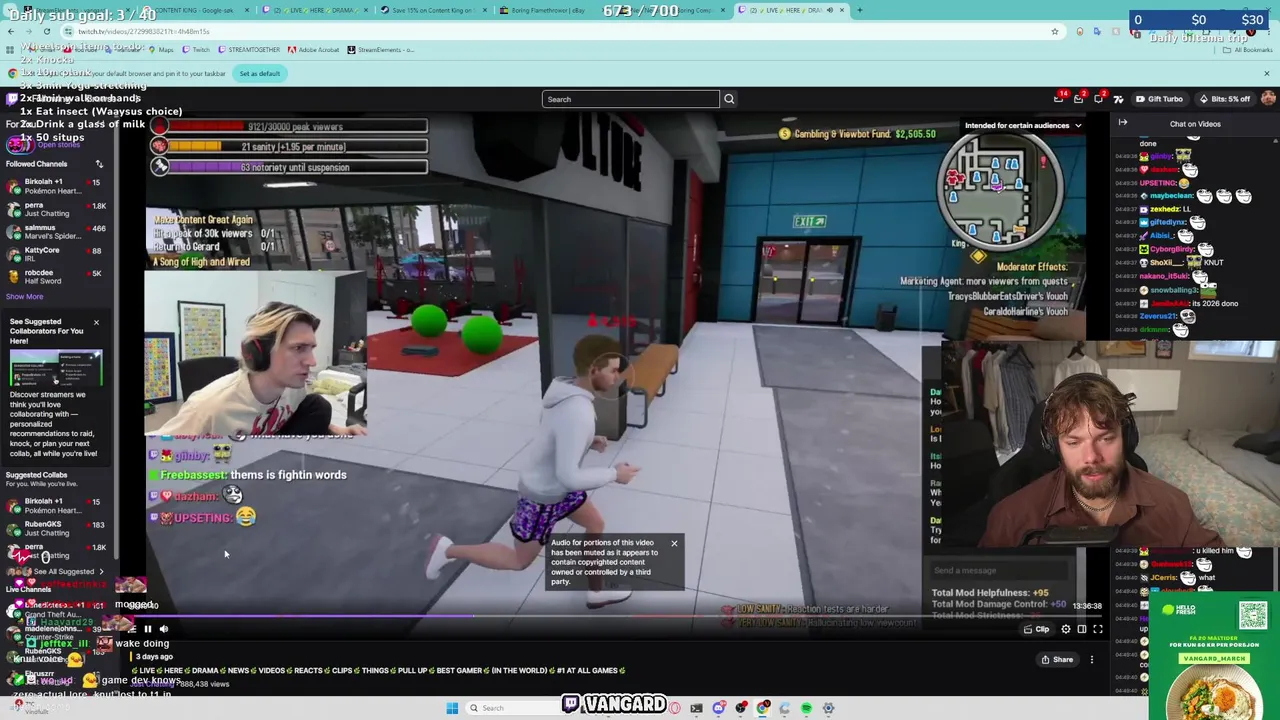Open the more options menu beside Share
Image resolution: width=1280 pixels, height=720 pixels.
coord(1092,659)
